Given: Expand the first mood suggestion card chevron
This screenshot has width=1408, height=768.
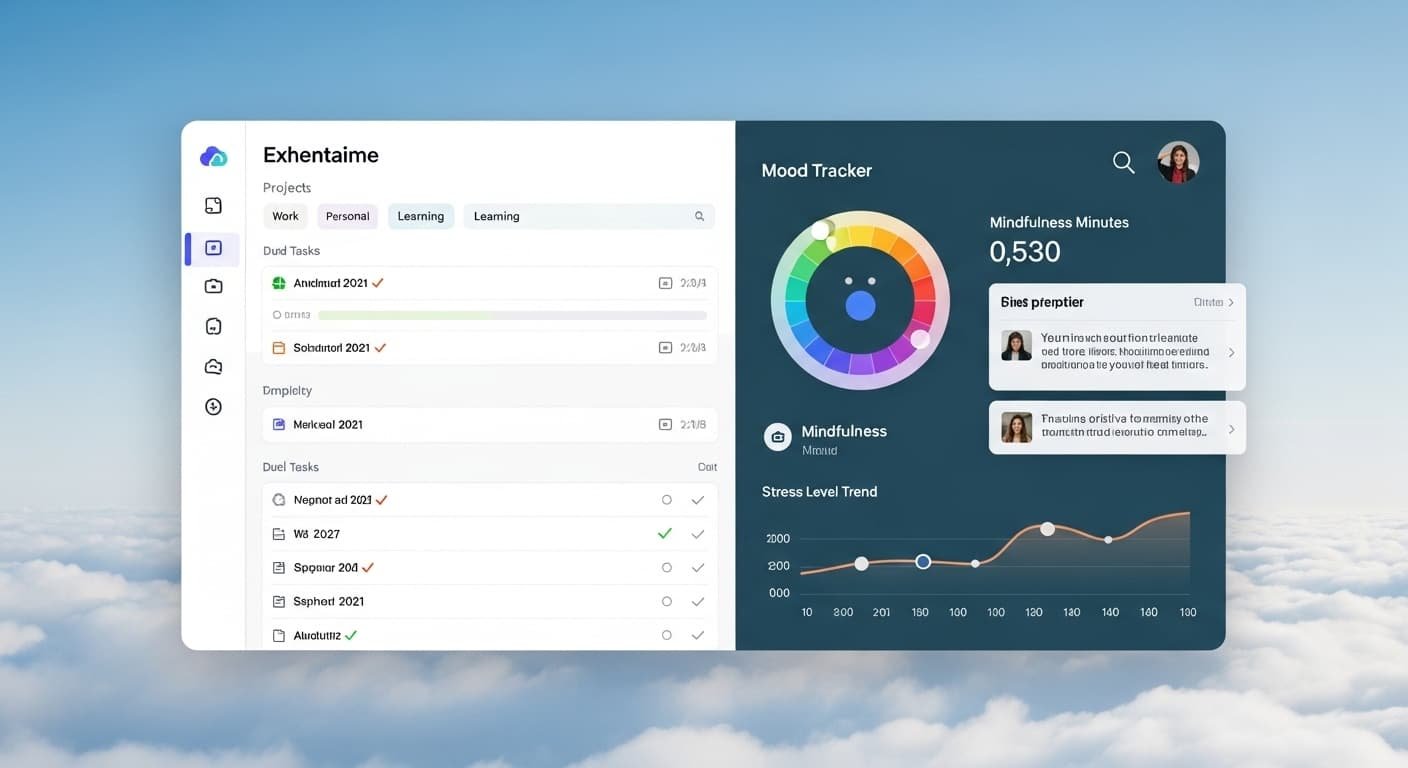Looking at the screenshot, I should click(x=1231, y=352).
